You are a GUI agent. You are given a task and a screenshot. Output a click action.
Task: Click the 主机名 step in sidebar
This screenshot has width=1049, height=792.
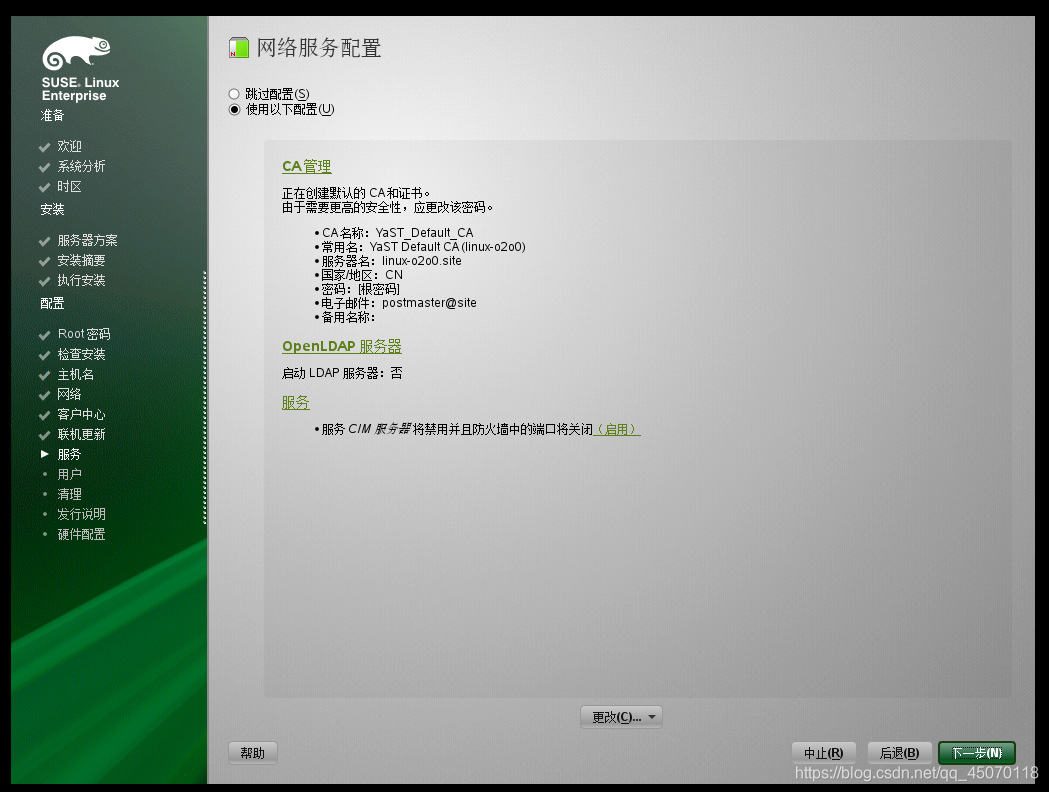click(76, 375)
